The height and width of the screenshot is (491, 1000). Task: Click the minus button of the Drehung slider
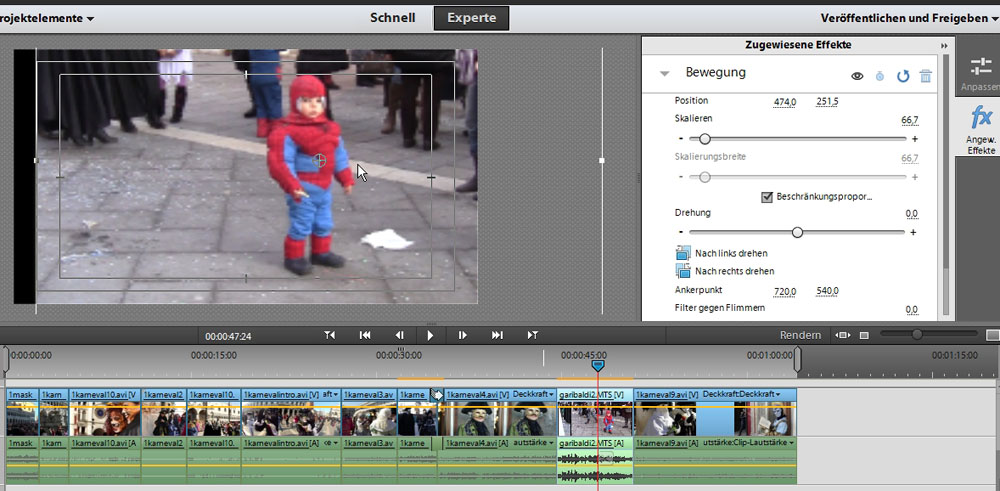[x=681, y=233]
